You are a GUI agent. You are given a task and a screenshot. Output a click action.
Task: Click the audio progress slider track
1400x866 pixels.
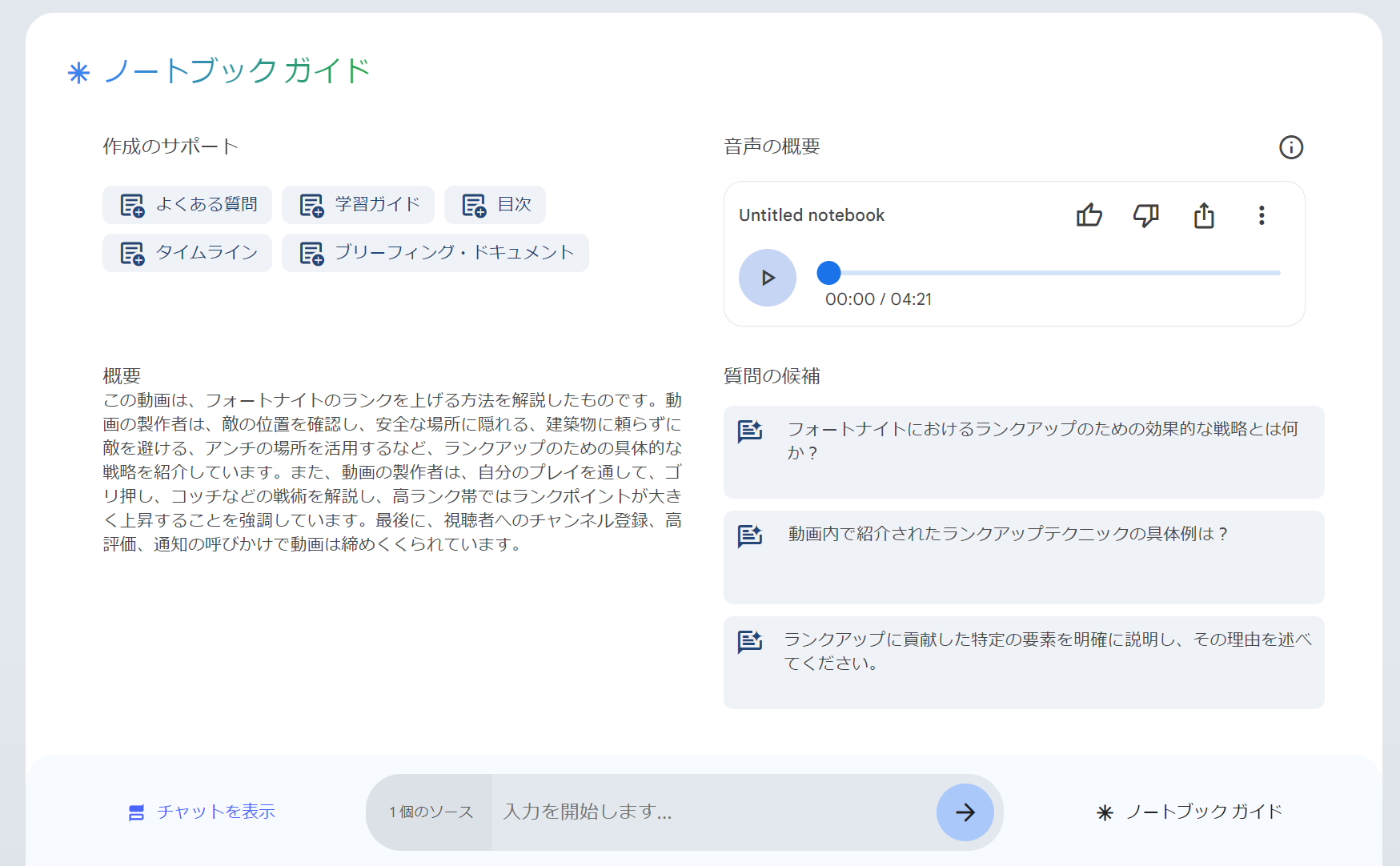point(1049,273)
